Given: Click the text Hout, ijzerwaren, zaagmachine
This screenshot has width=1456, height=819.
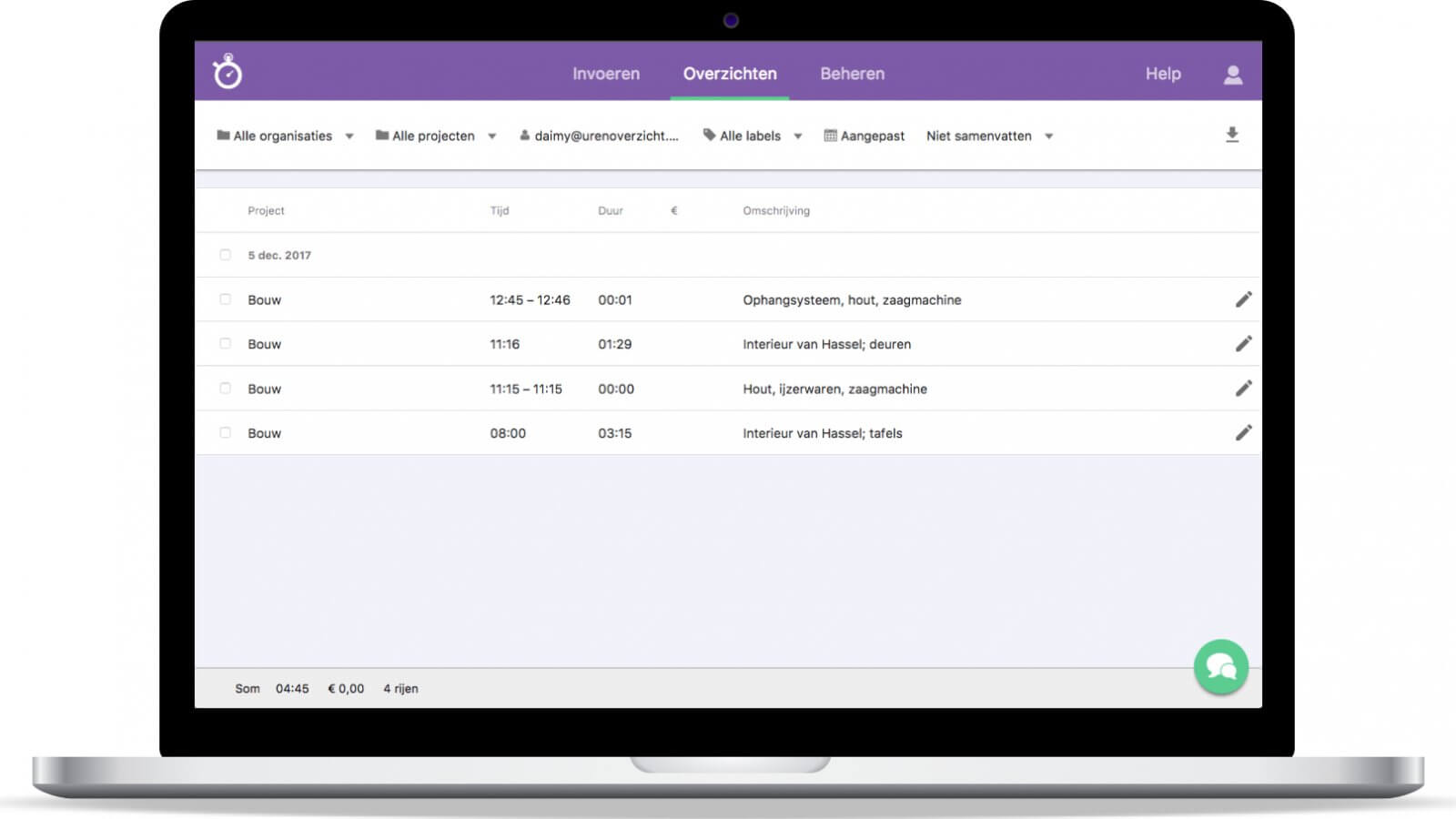Looking at the screenshot, I should (834, 389).
